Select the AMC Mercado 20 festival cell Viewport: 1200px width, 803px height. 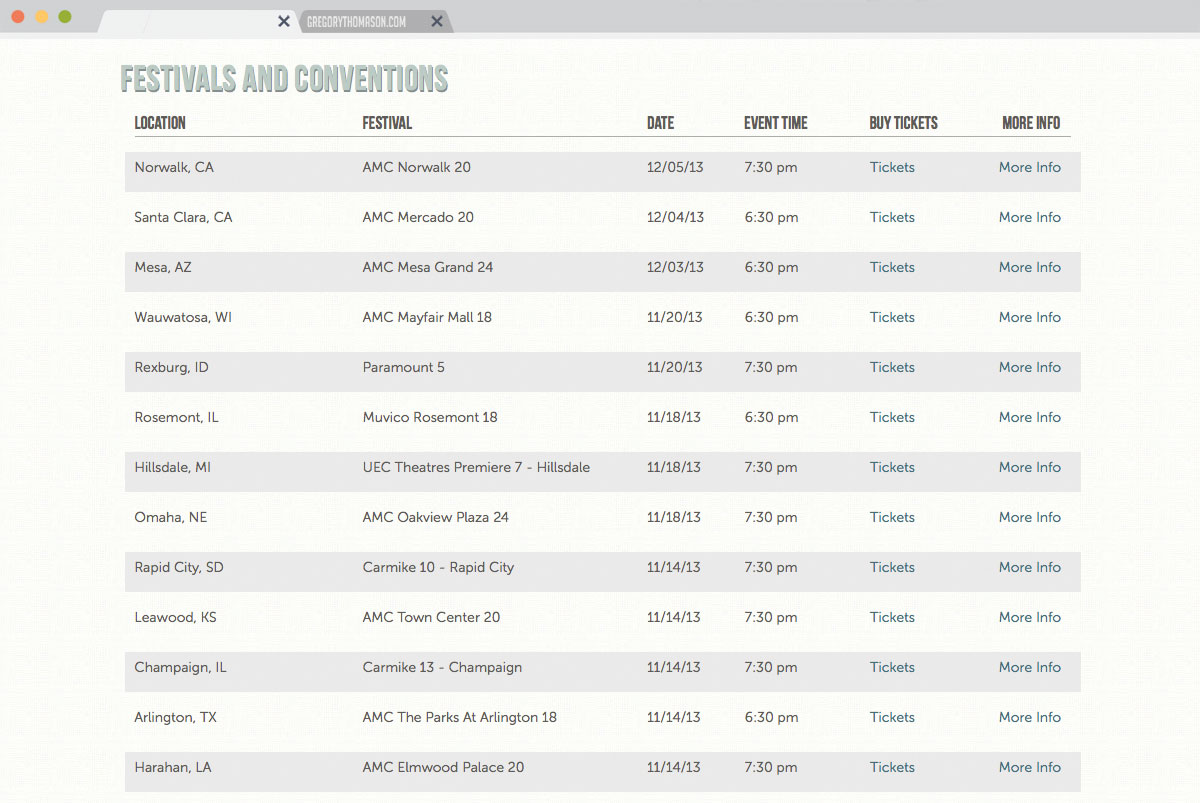click(418, 217)
